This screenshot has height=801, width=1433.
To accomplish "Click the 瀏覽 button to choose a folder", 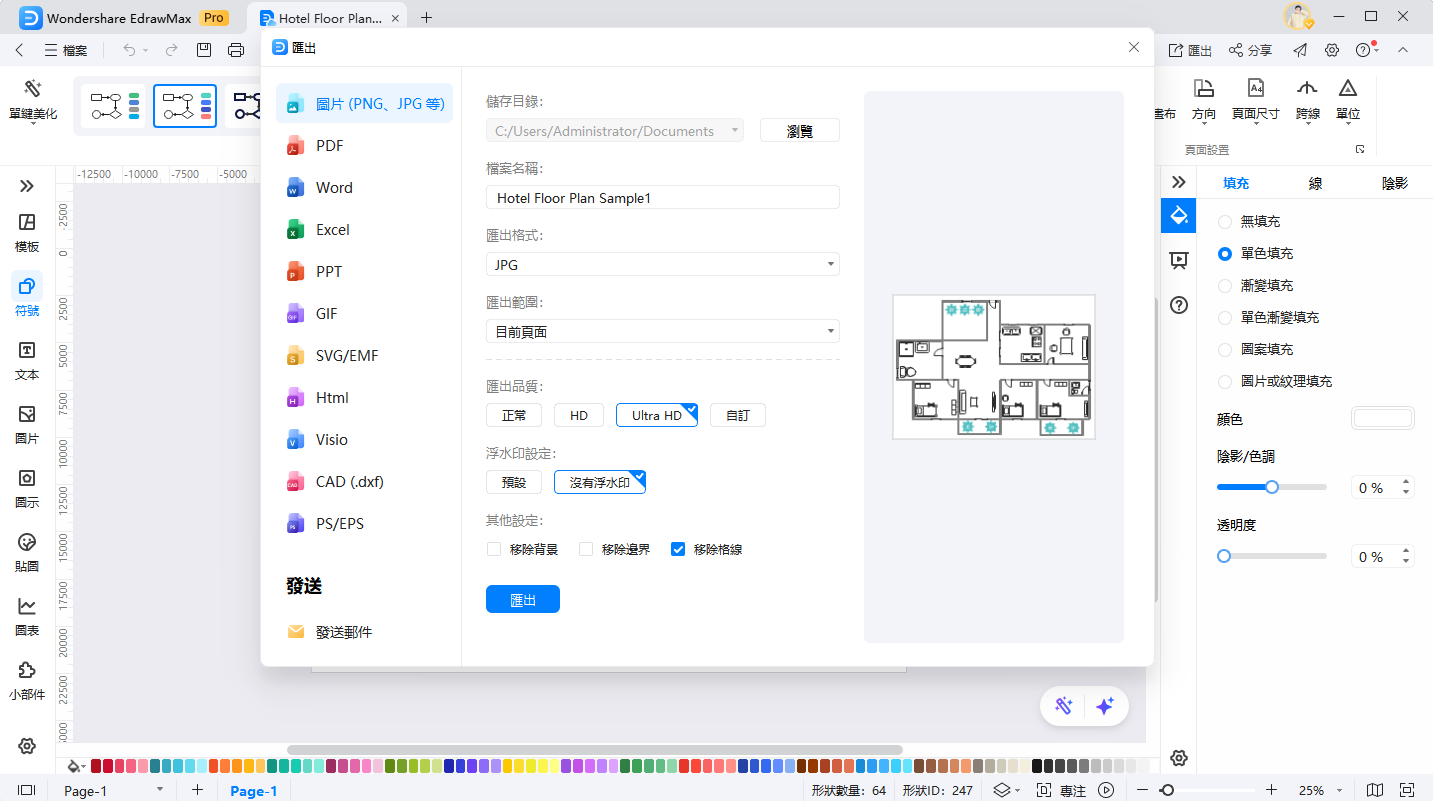I will [799, 130].
